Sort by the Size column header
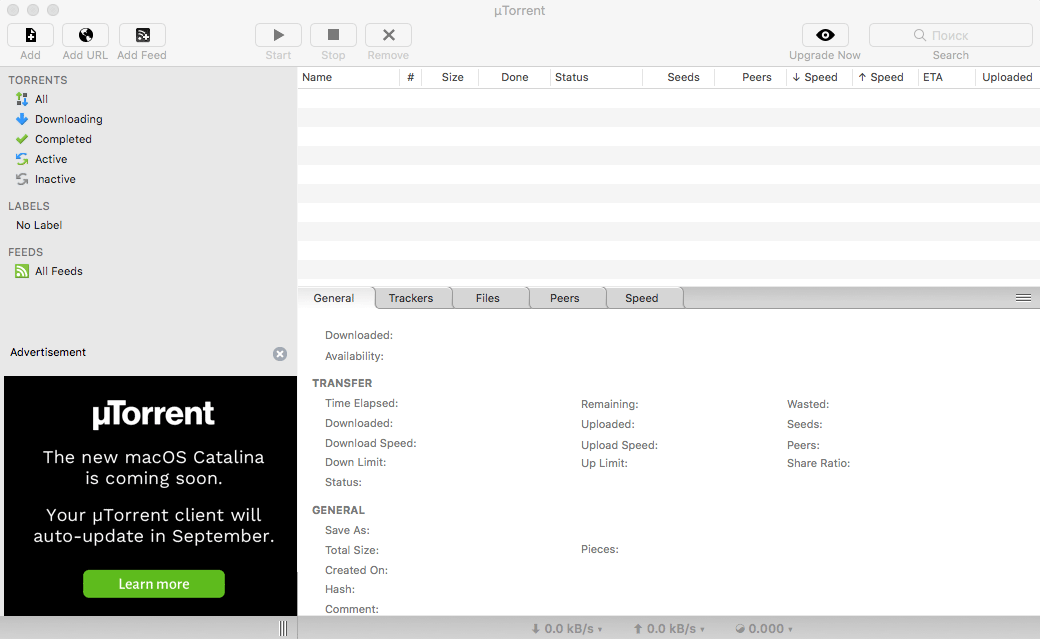Viewport: 1040px width, 639px height. click(450, 77)
